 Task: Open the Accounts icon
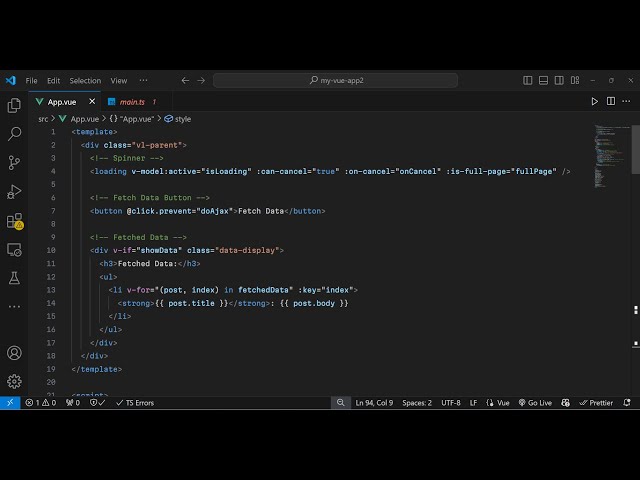click(x=14, y=353)
